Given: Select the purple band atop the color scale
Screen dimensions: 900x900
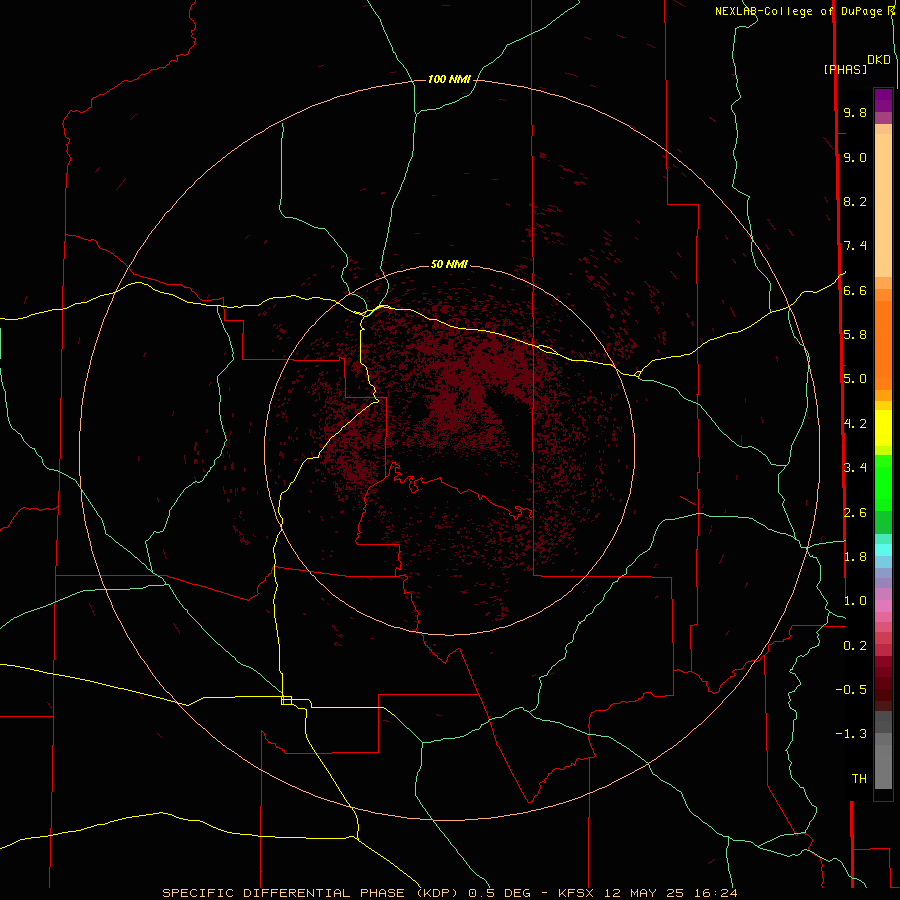Looking at the screenshot, I should tap(883, 101).
